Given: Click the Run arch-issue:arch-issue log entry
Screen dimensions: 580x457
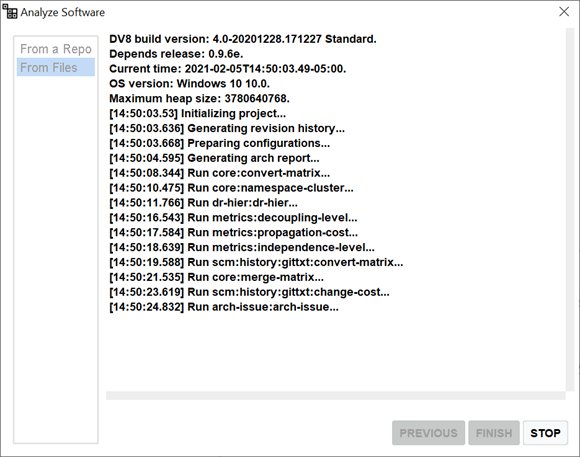Looking at the screenshot, I should tap(224, 307).
